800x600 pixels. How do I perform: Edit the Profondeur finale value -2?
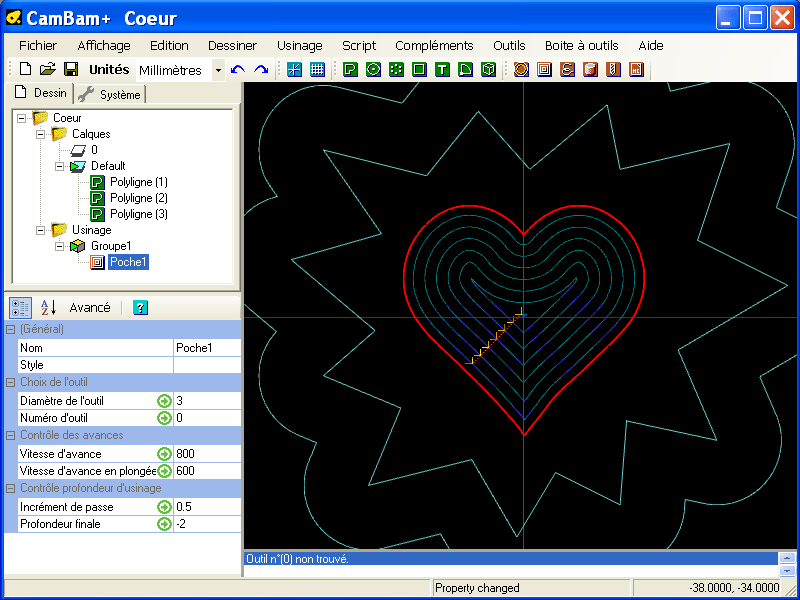(207, 524)
